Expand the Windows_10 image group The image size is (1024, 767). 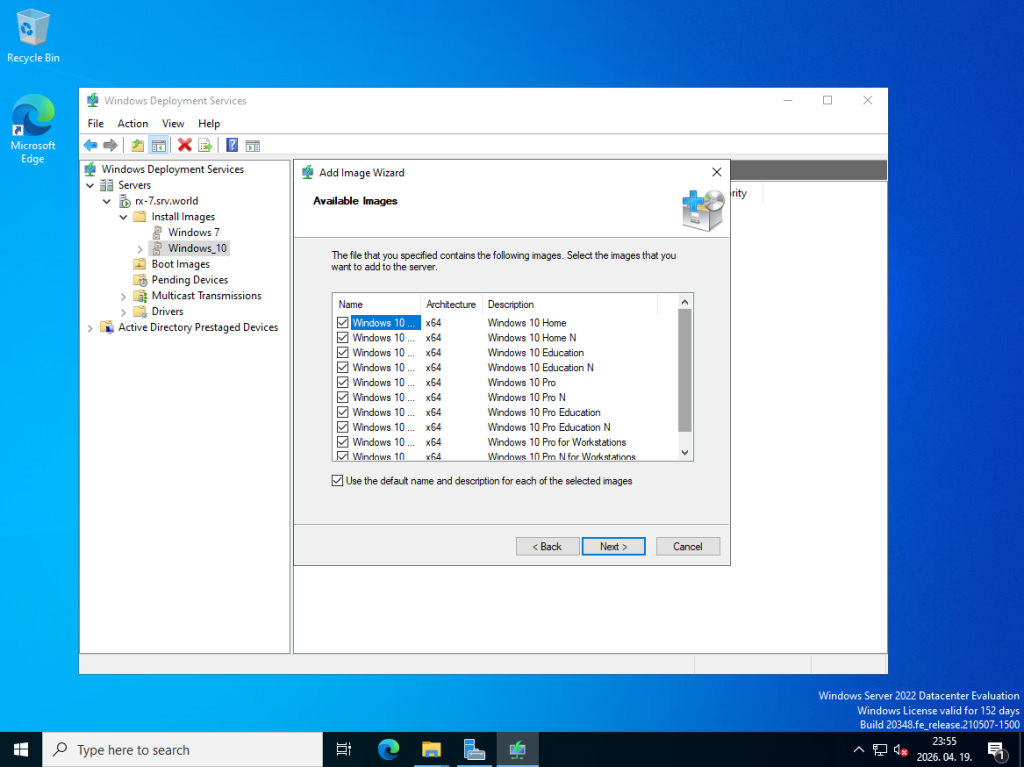point(140,249)
